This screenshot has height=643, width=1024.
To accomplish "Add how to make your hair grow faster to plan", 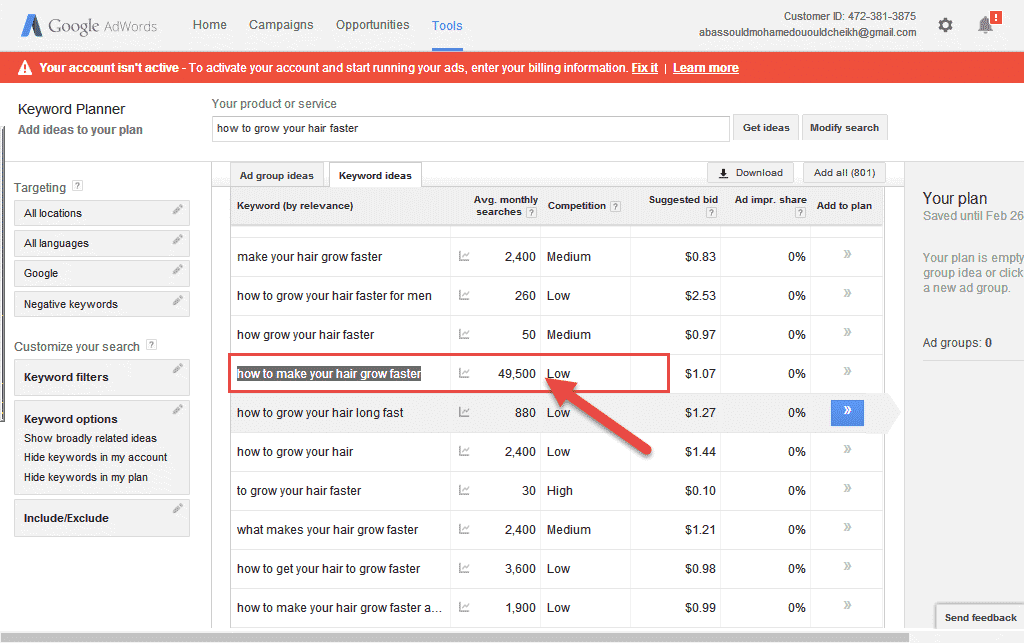I will pos(847,371).
